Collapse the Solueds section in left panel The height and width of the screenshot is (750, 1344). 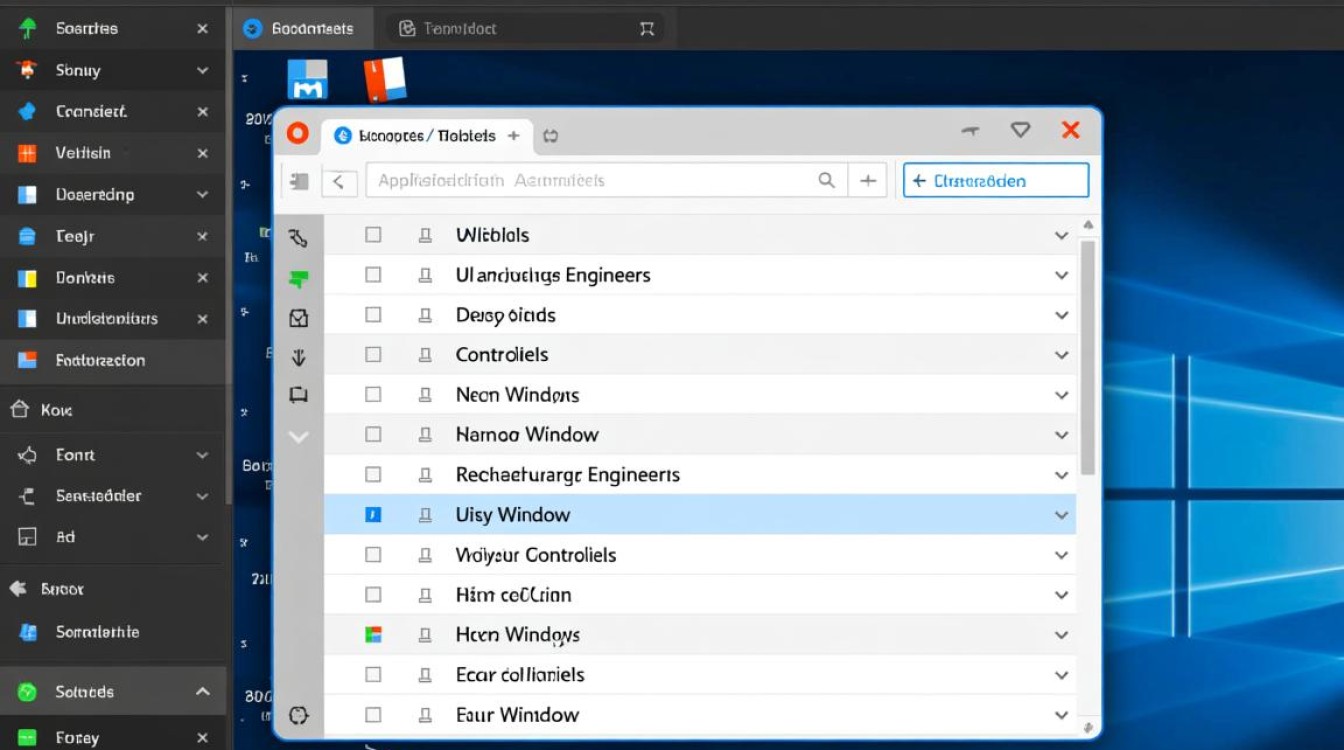202,692
